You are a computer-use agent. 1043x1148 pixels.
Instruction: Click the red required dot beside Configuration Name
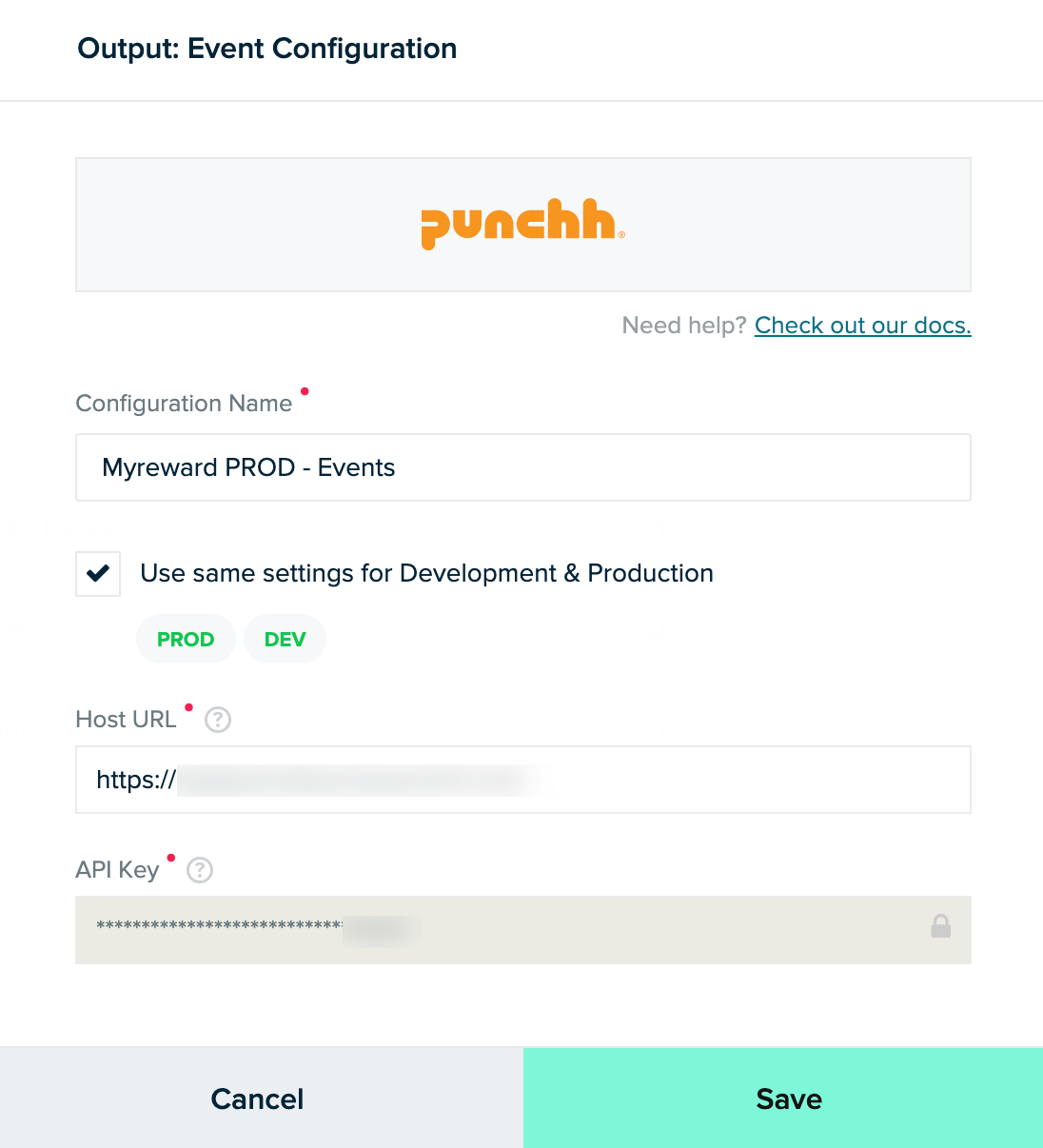click(305, 391)
